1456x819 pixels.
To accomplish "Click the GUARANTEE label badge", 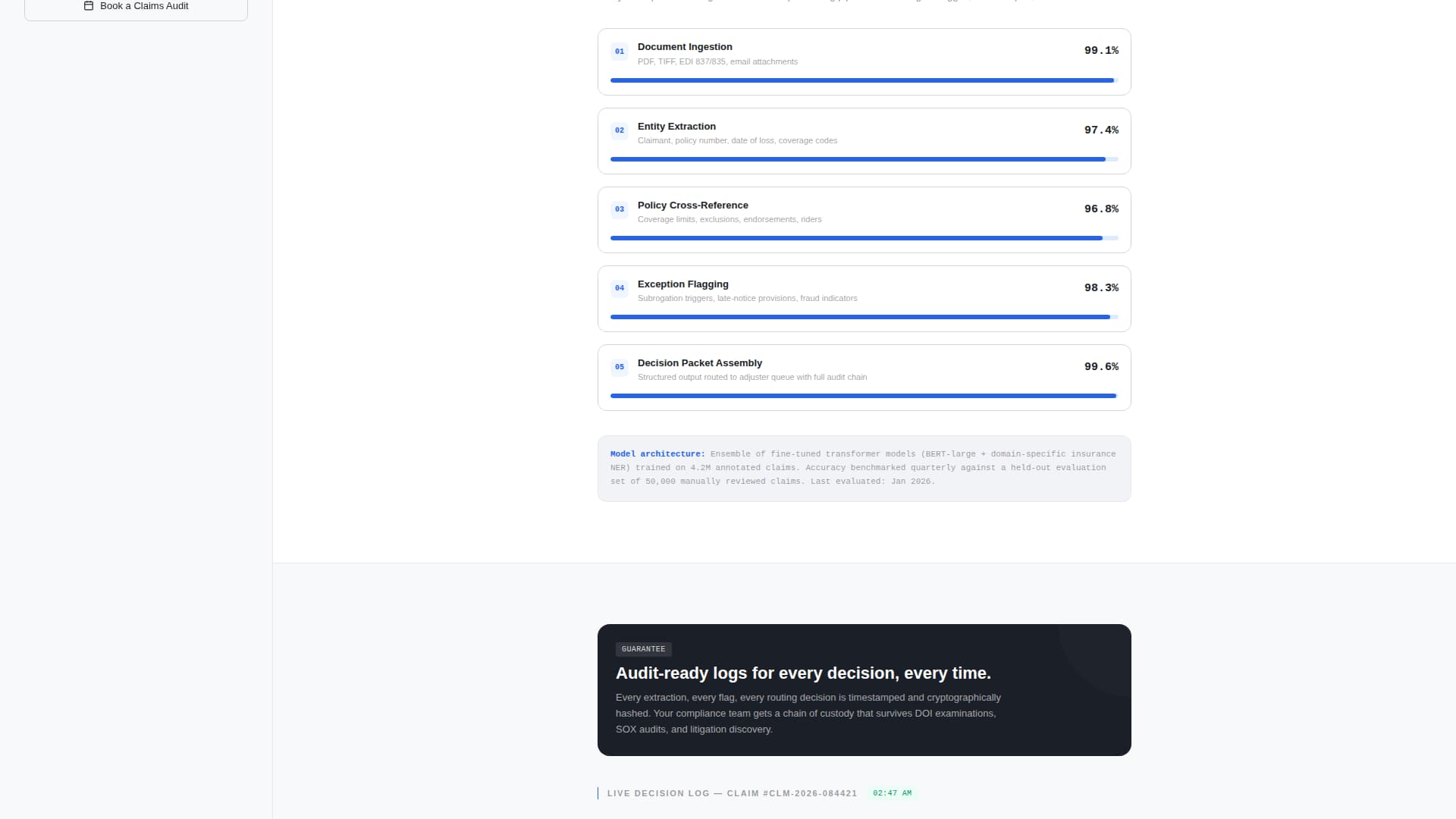I will [643, 649].
